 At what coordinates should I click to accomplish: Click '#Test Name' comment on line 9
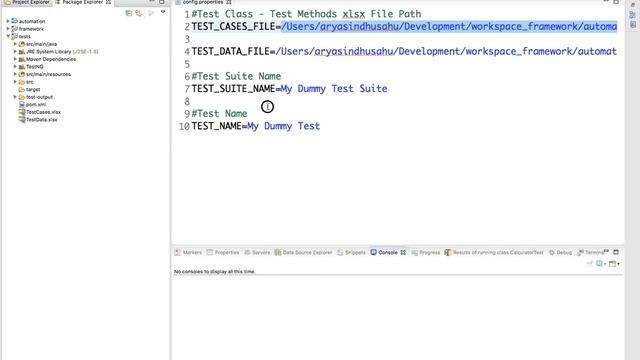pos(219,113)
